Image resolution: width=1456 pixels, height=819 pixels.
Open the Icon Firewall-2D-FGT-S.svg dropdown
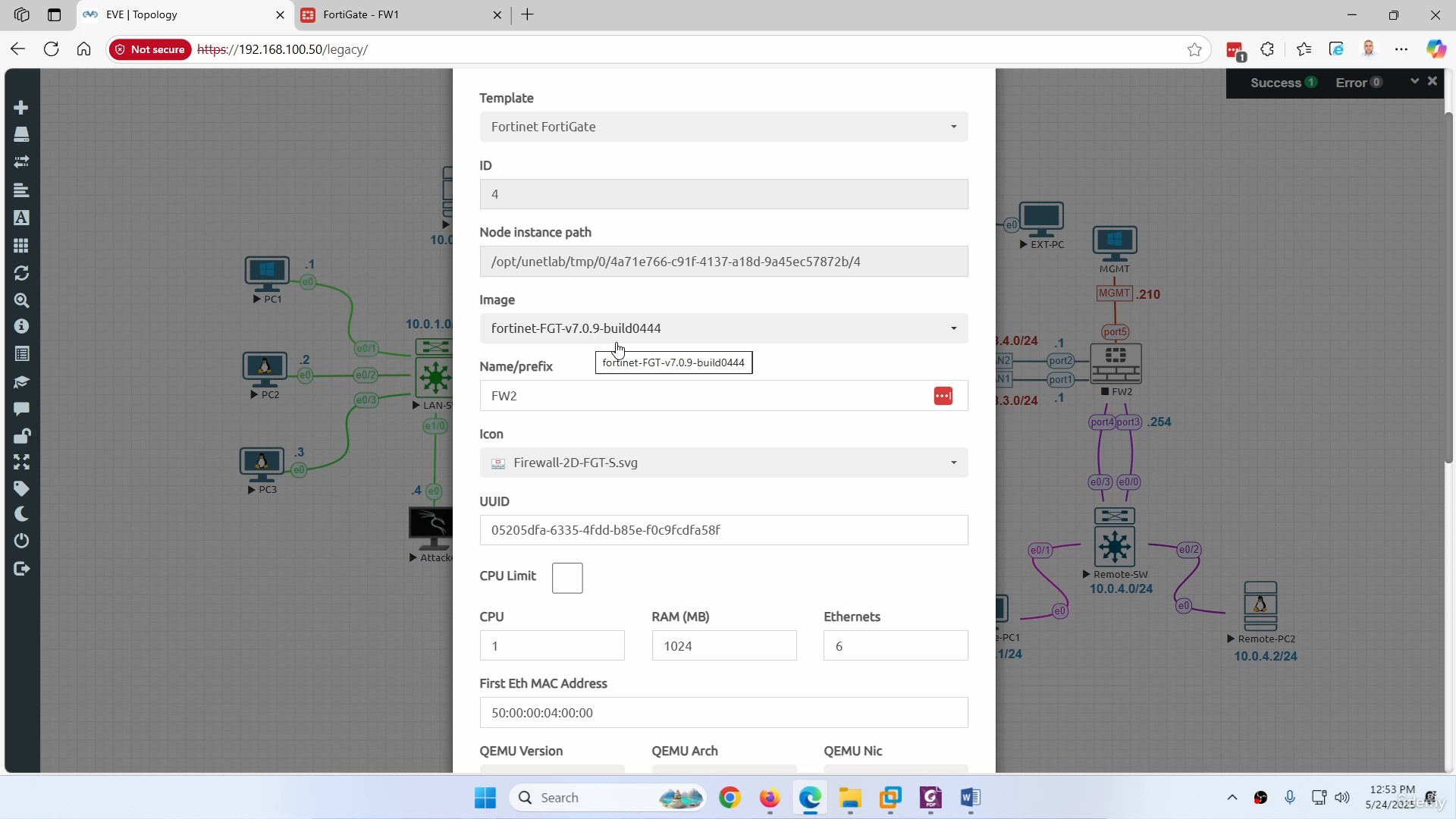click(723, 463)
